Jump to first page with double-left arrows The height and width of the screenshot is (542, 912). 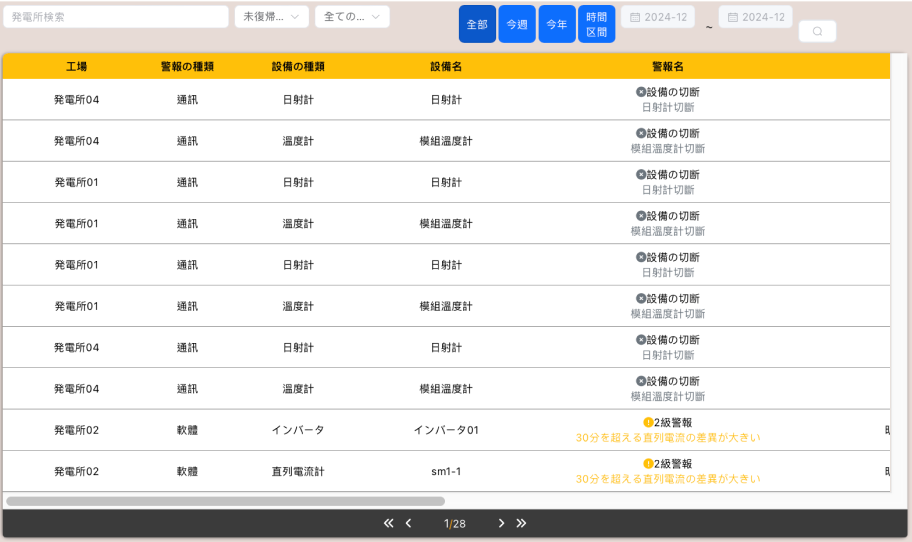point(389,523)
